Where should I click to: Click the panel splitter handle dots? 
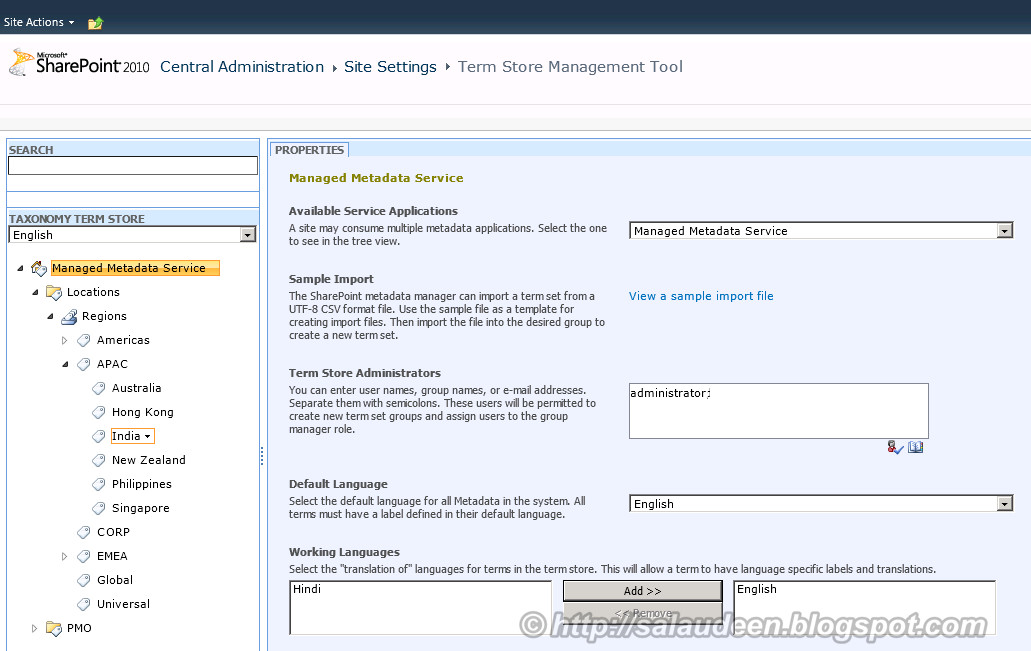tap(262, 456)
